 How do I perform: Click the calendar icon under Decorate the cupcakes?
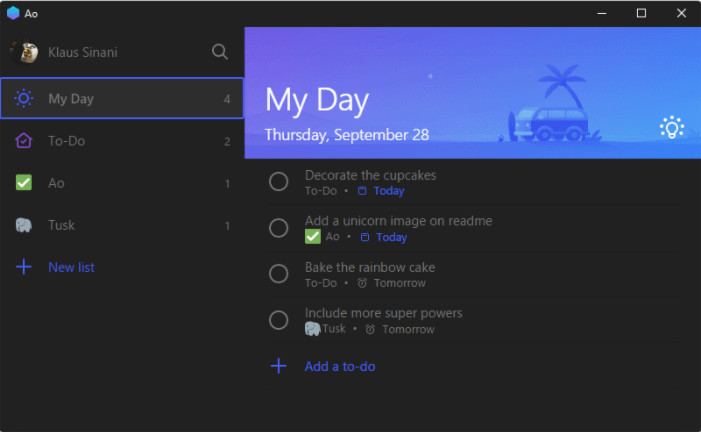pyautogui.click(x=362, y=191)
